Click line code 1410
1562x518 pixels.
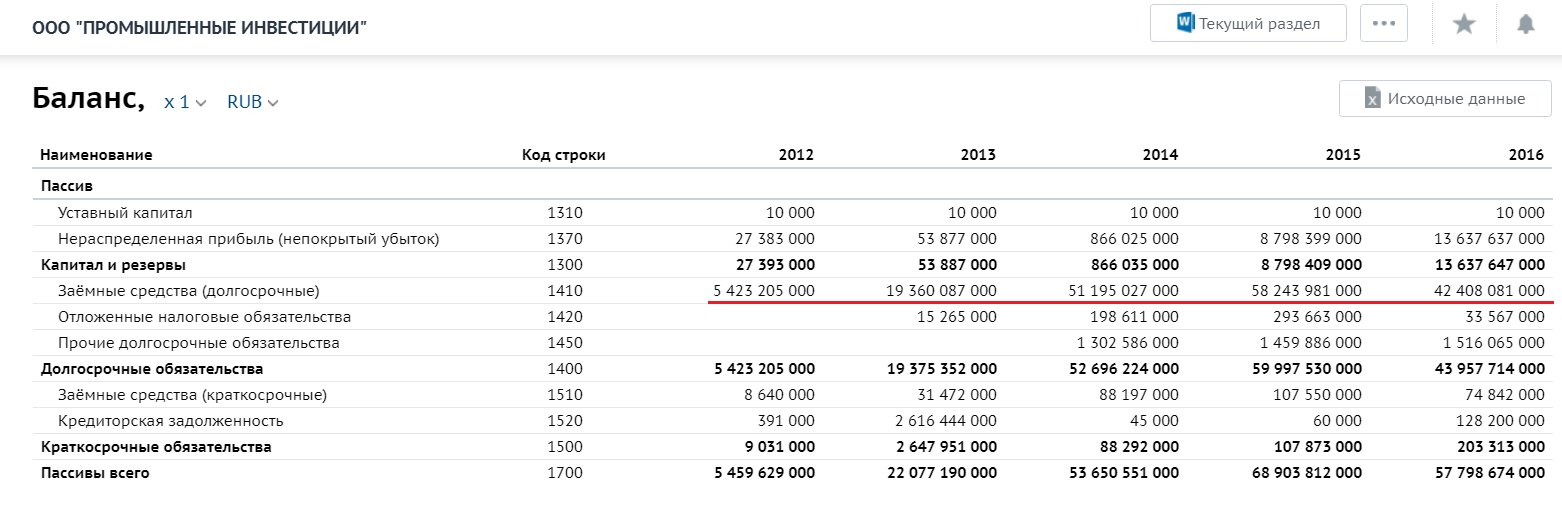click(564, 291)
